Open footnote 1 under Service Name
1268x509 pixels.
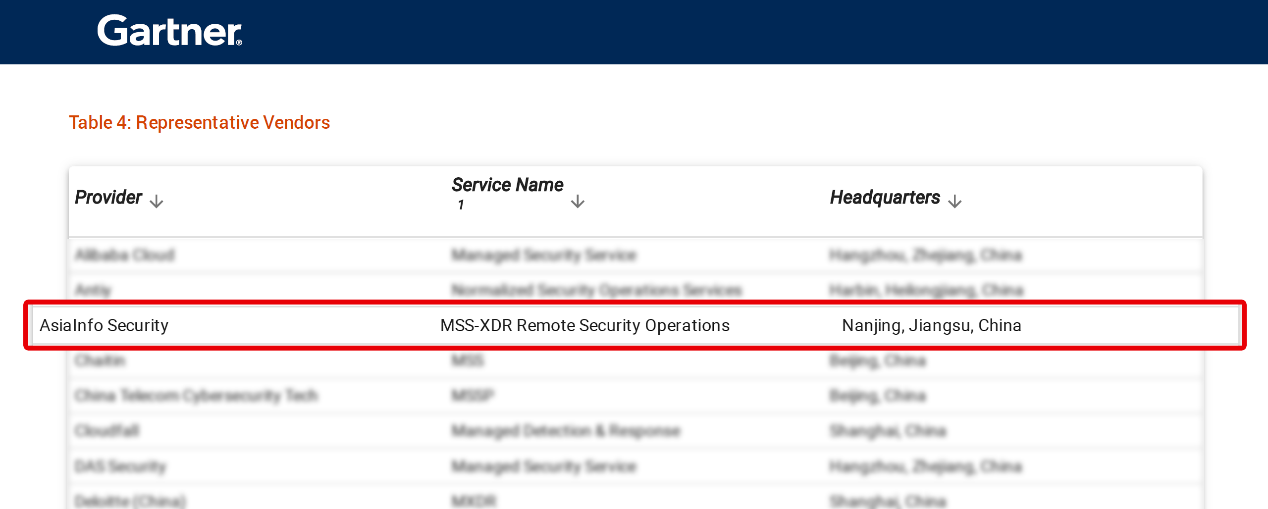[x=461, y=206]
